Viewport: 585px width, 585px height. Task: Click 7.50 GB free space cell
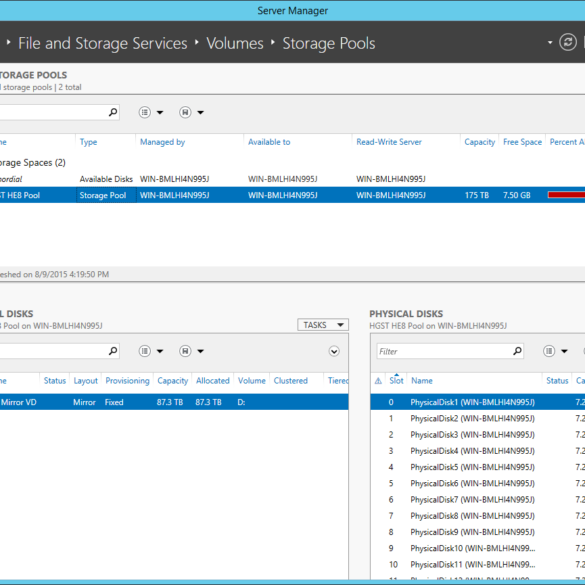[x=516, y=195]
